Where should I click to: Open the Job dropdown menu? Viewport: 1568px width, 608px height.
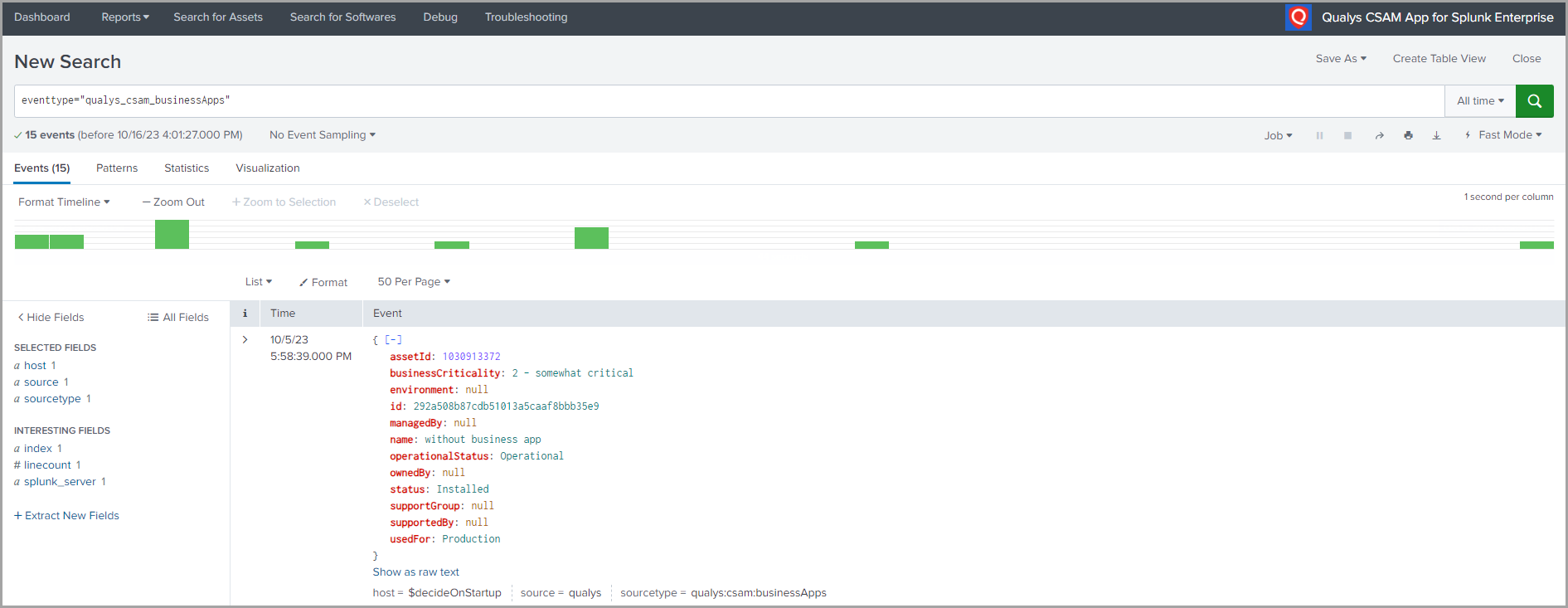tap(1278, 135)
